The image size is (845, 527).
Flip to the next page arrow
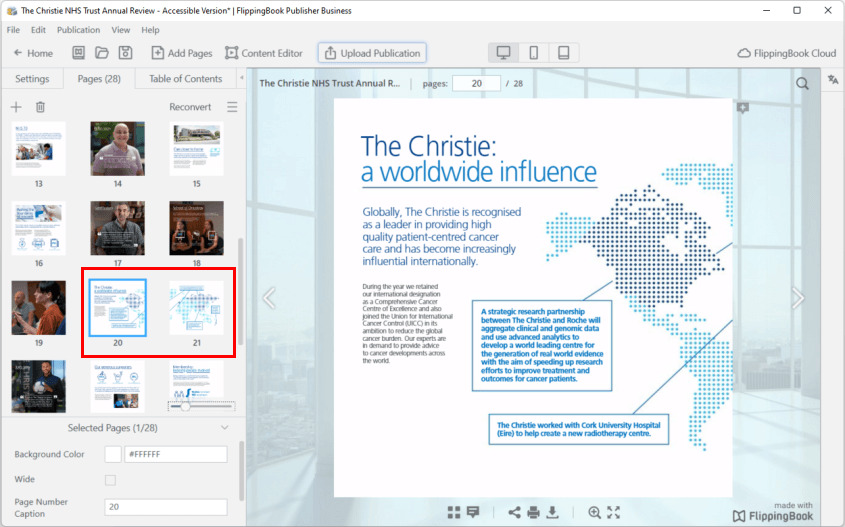click(798, 298)
